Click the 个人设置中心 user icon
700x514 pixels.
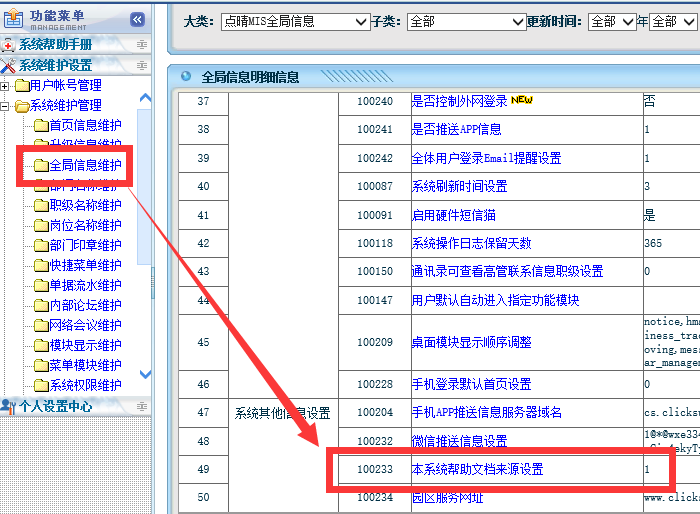9,406
